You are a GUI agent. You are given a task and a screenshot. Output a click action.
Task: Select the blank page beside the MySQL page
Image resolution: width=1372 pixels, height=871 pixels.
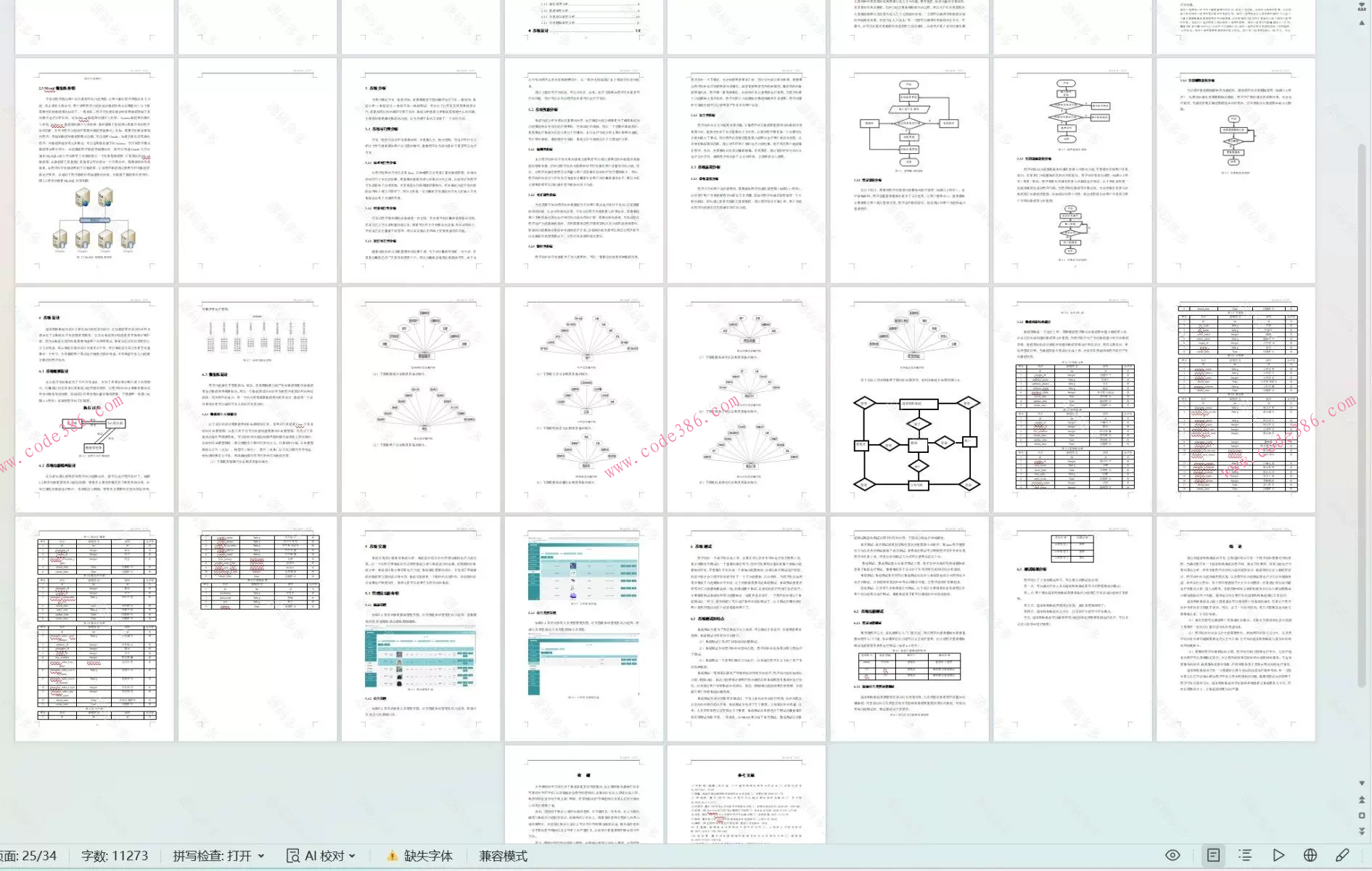click(x=258, y=171)
